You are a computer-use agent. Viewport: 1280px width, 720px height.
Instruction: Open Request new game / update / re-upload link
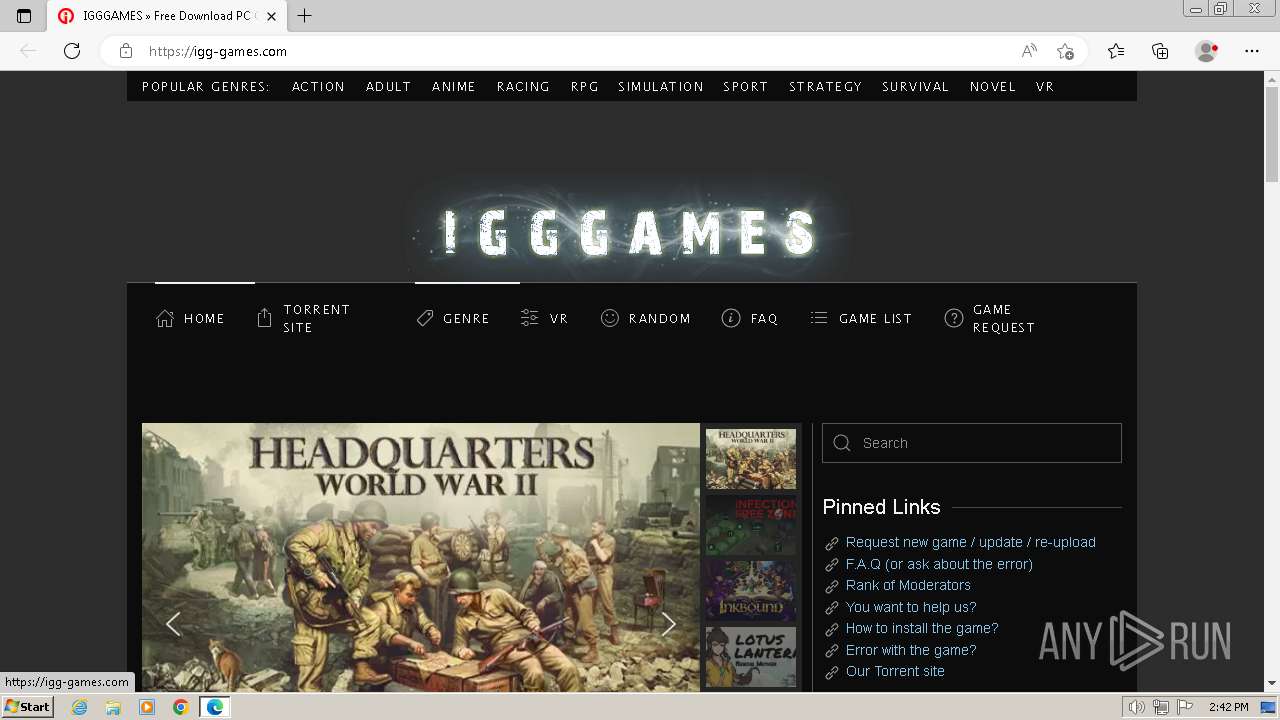(970, 542)
